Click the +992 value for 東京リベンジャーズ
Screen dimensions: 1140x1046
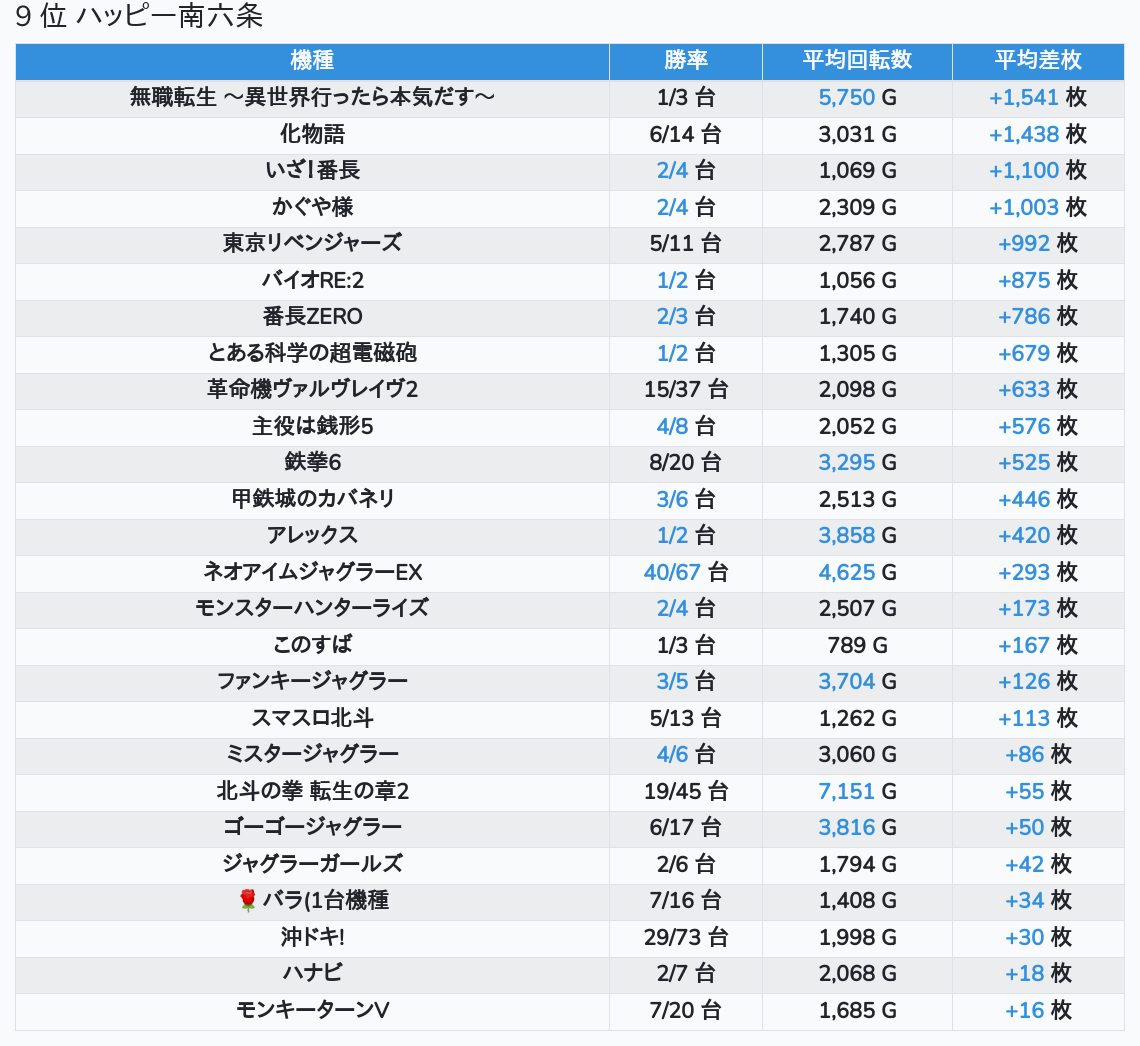pyautogui.click(x=1024, y=243)
